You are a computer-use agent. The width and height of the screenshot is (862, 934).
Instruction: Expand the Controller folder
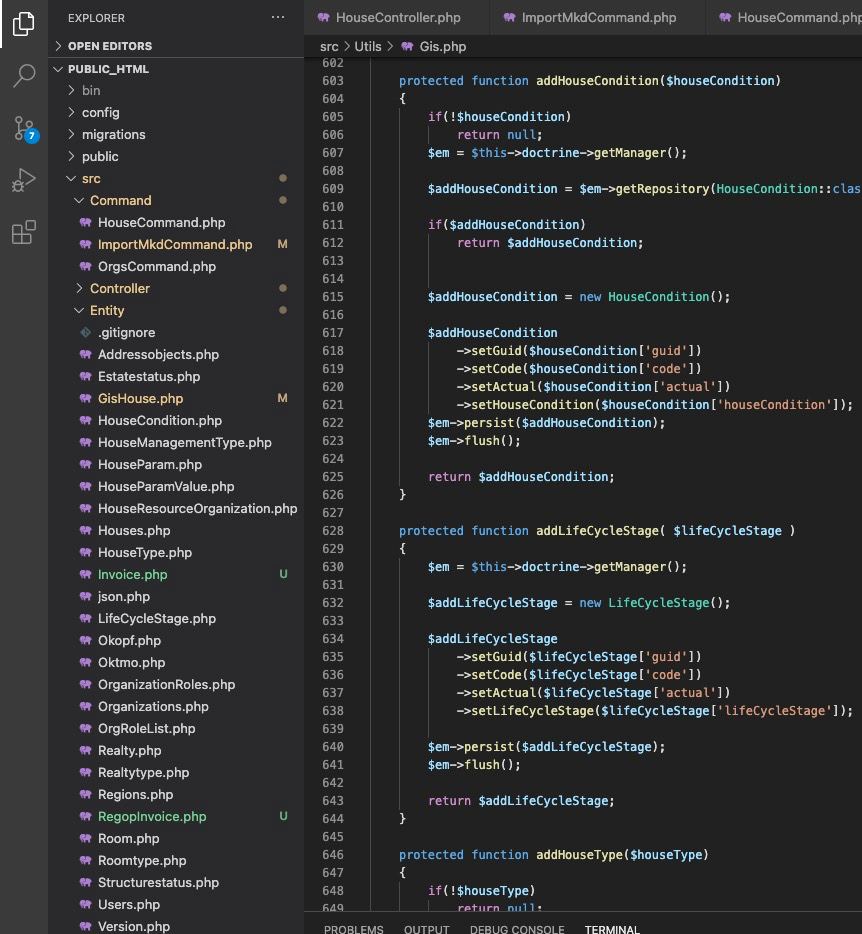(x=176, y=289)
